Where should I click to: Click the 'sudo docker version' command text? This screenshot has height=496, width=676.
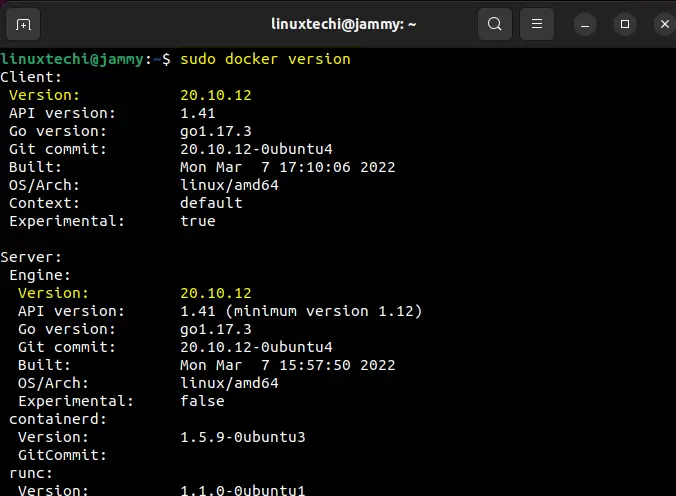coord(266,59)
